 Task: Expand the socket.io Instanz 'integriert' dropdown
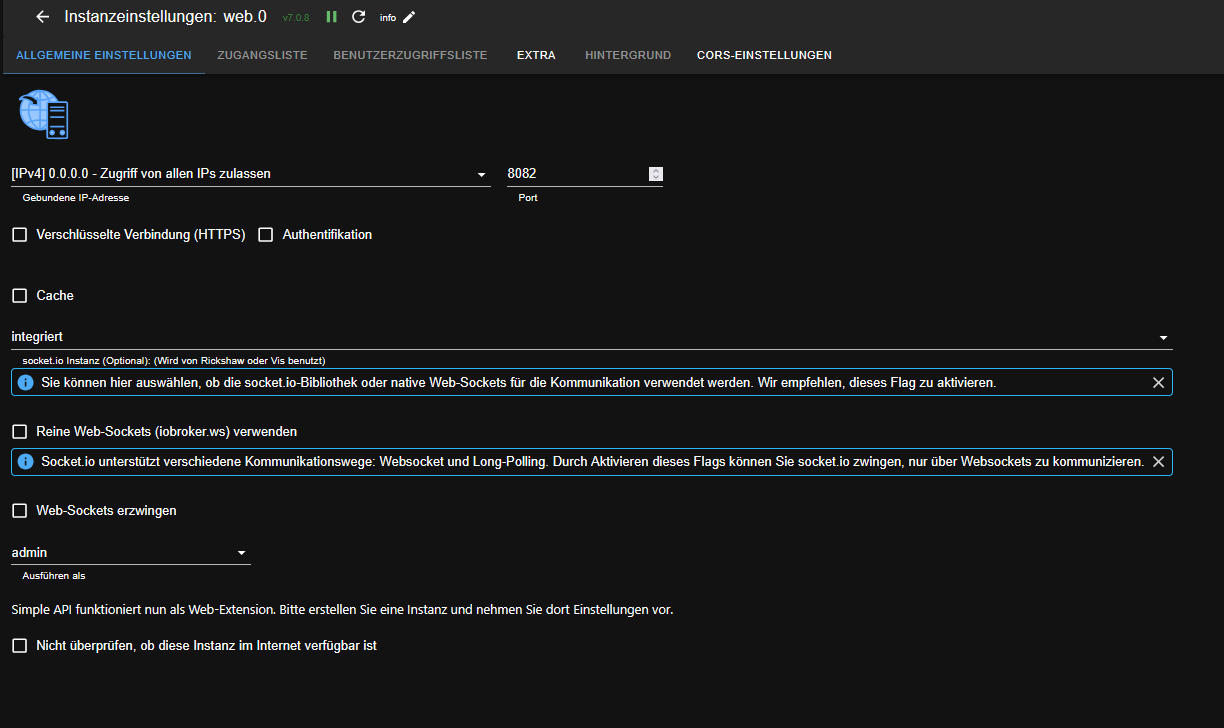[592, 337]
